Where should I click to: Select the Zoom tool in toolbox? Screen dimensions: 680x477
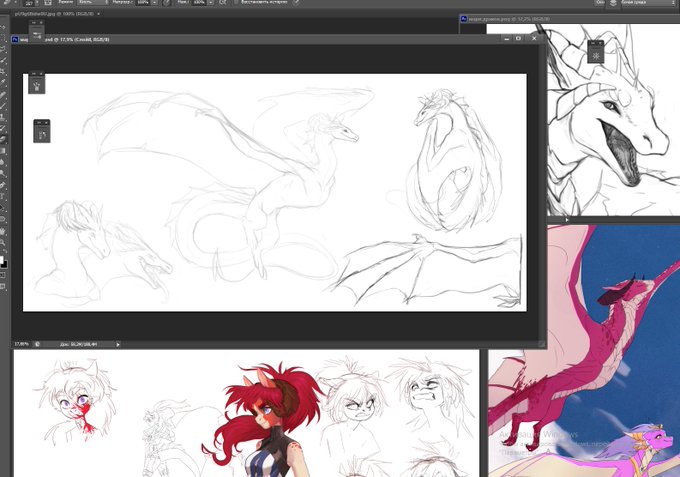[3, 242]
